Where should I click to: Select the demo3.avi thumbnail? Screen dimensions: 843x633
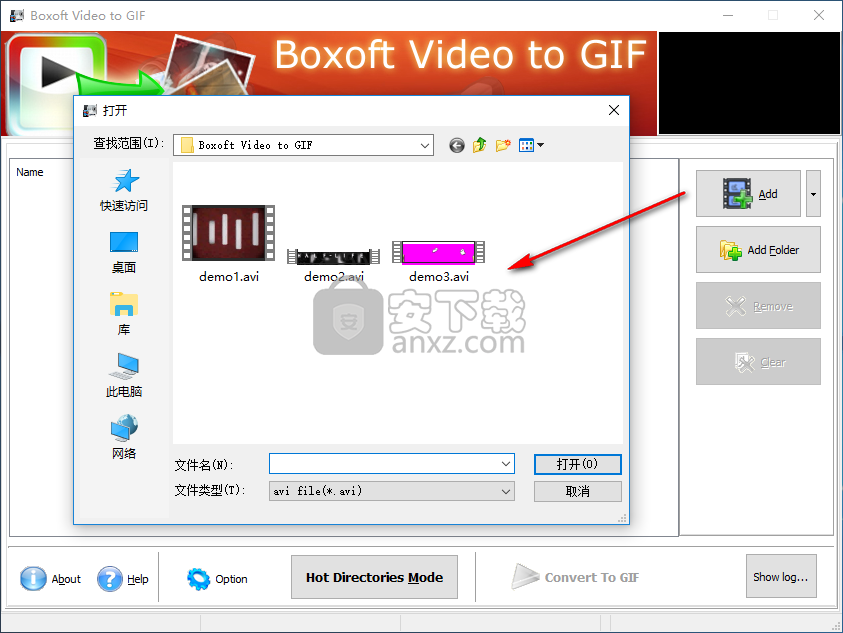pyautogui.click(x=439, y=252)
